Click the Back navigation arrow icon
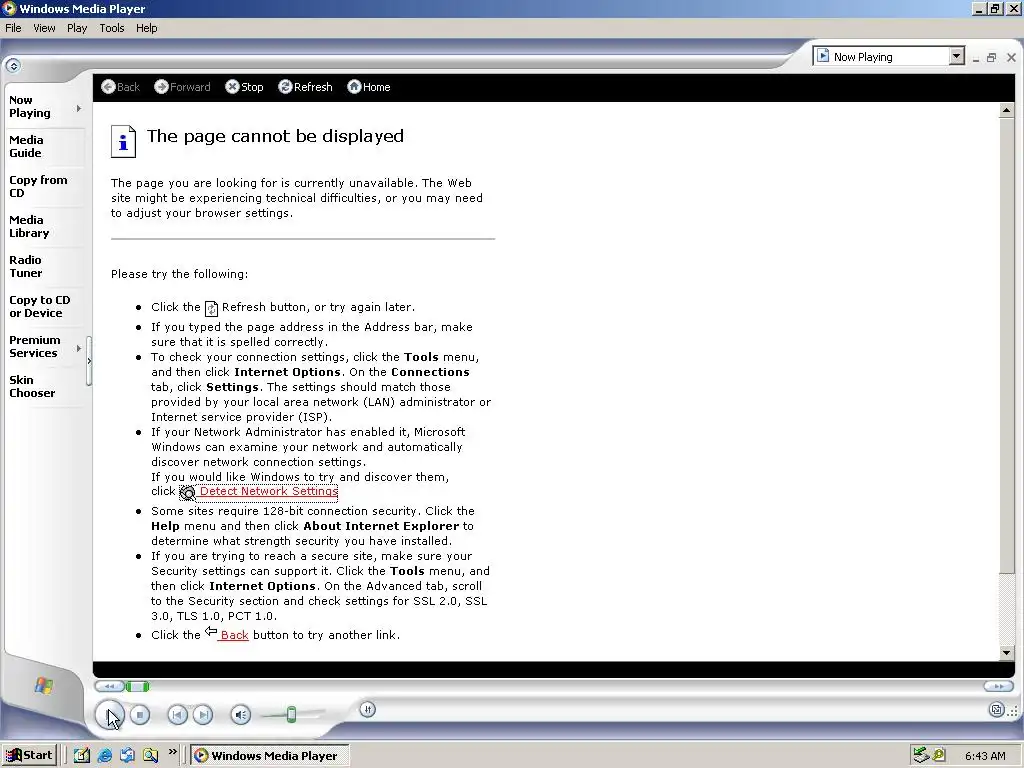The image size is (1024, 768). coord(108,87)
